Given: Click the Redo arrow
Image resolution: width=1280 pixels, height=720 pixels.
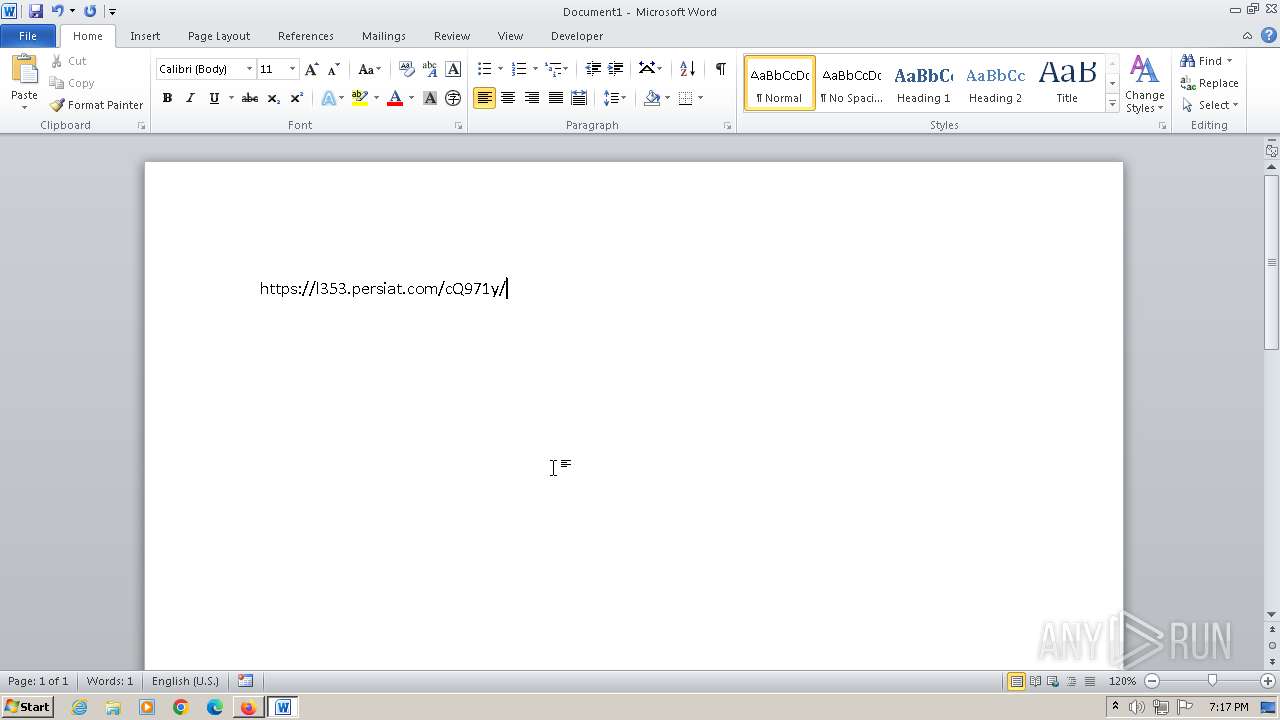Looking at the screenshot, I should 90,11.
